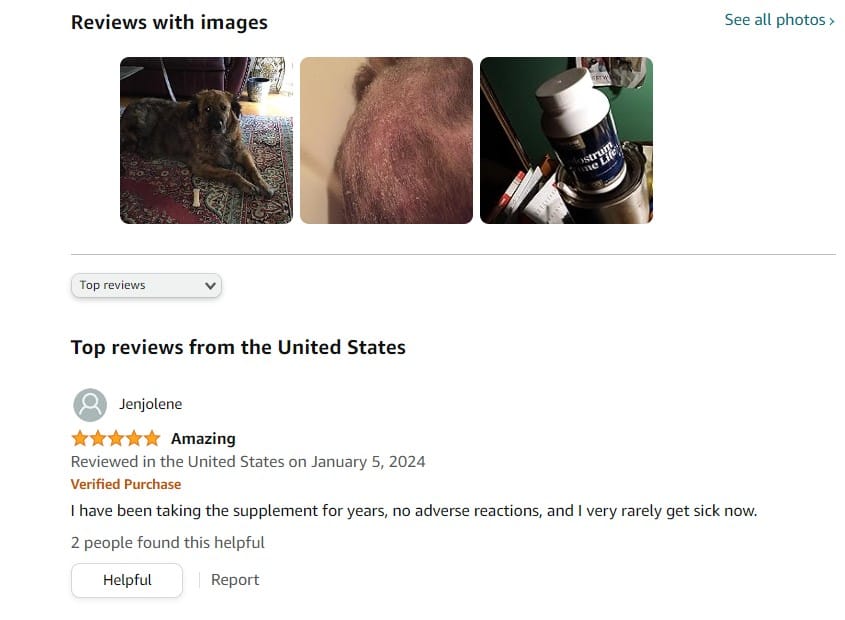
Task: Click the Top reviews from the United States heading
Action: 238,347
